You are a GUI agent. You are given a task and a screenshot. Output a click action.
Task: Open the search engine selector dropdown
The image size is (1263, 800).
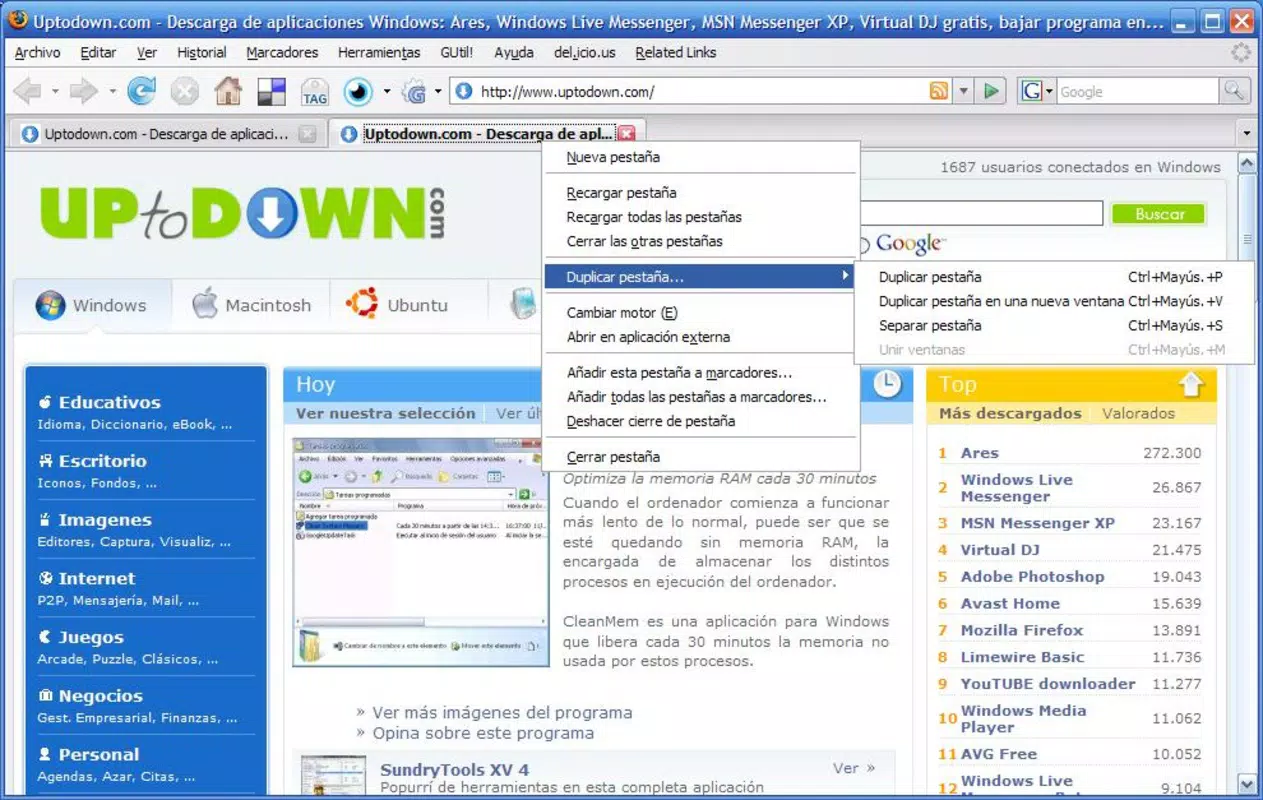[1049, 92]
